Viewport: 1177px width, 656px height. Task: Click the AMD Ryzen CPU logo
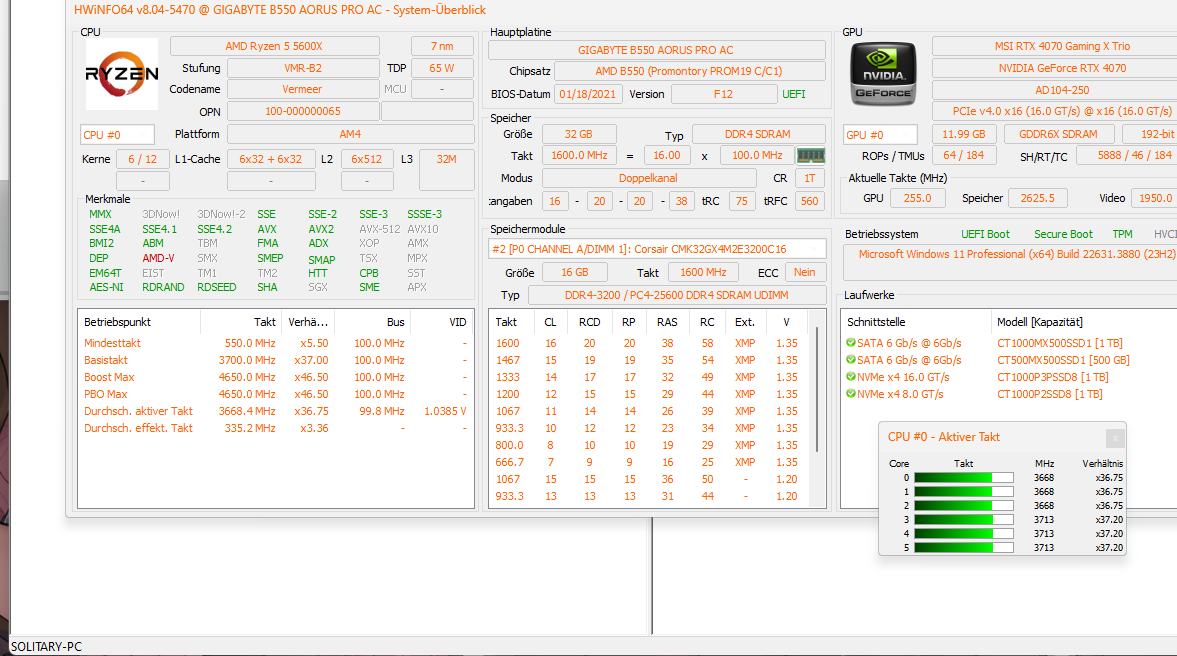[x=122, y=74]
